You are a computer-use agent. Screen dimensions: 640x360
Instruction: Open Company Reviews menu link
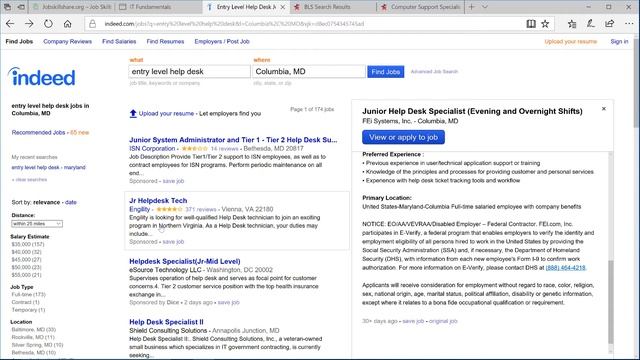click(x=67, y=42)
